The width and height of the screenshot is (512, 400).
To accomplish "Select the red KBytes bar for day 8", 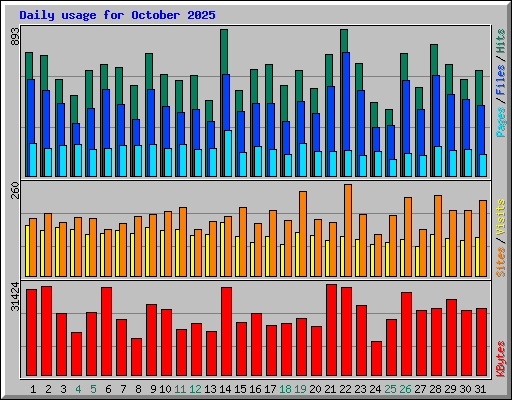I will (136, 357).
